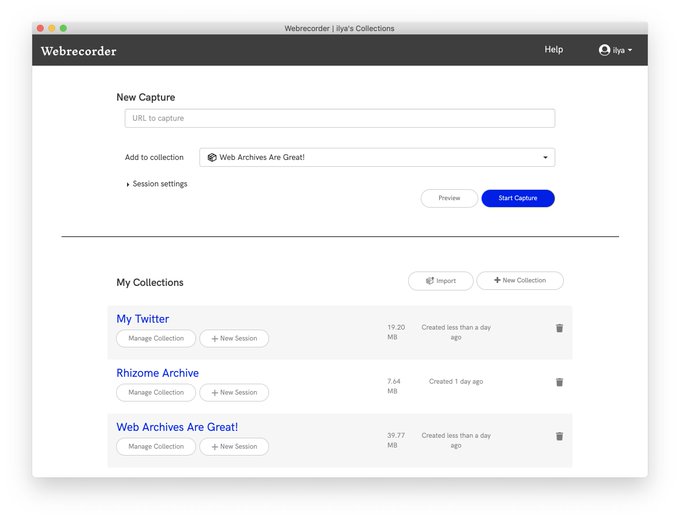680x520 pixels.
Task: Click the New Capture heading
Action: tap(146, 97)
